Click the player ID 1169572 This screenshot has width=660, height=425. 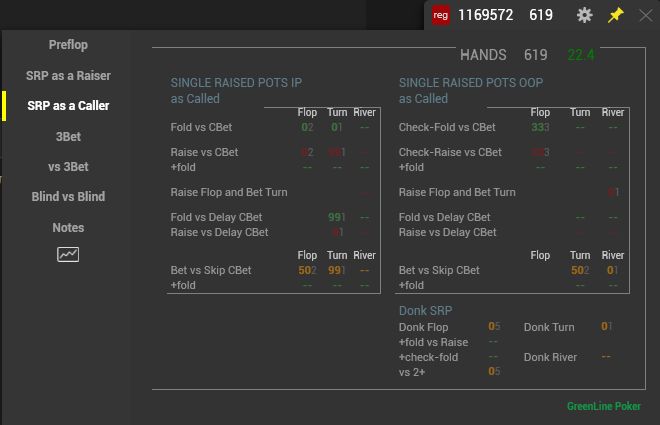(485, 15)
